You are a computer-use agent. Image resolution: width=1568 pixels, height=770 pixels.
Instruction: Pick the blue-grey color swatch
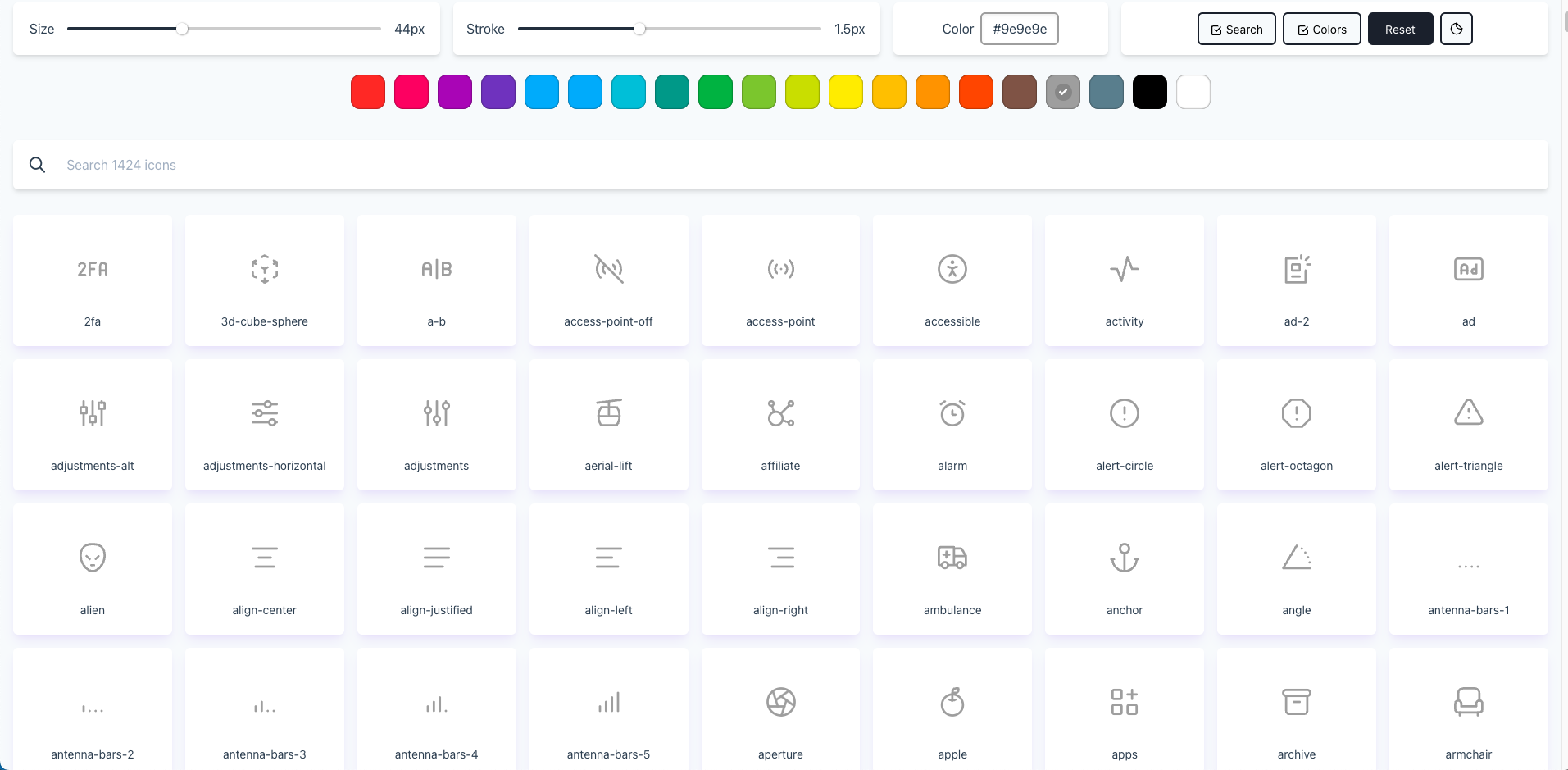coord(1107,92)
